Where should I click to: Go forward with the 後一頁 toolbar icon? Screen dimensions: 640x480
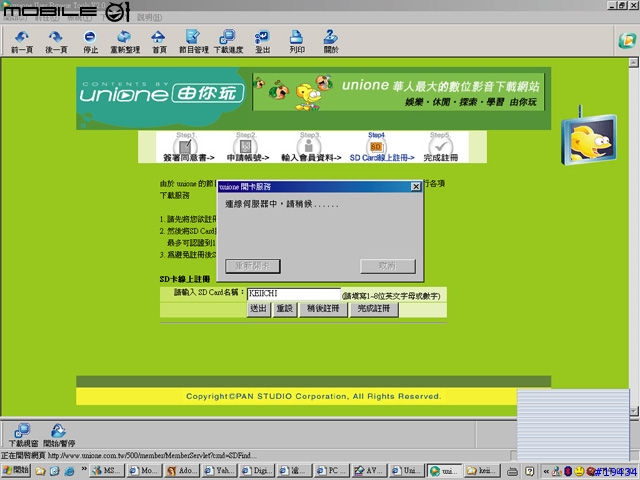tap(56, 41)
